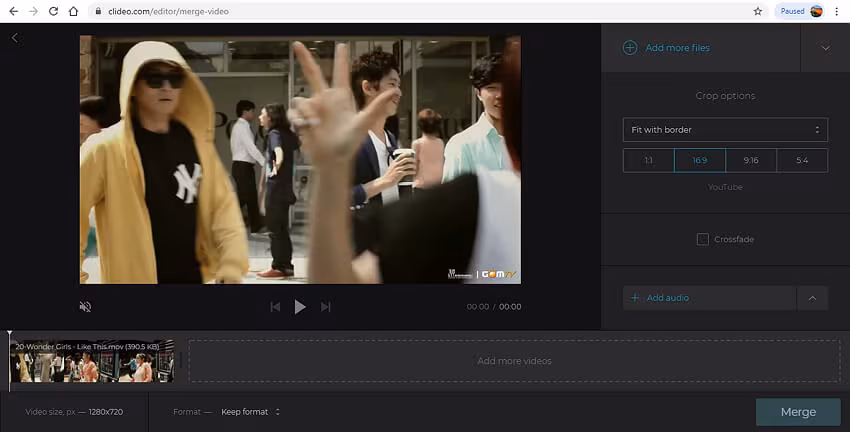
Task: Click the Add audio button
Action: [709, 298]
